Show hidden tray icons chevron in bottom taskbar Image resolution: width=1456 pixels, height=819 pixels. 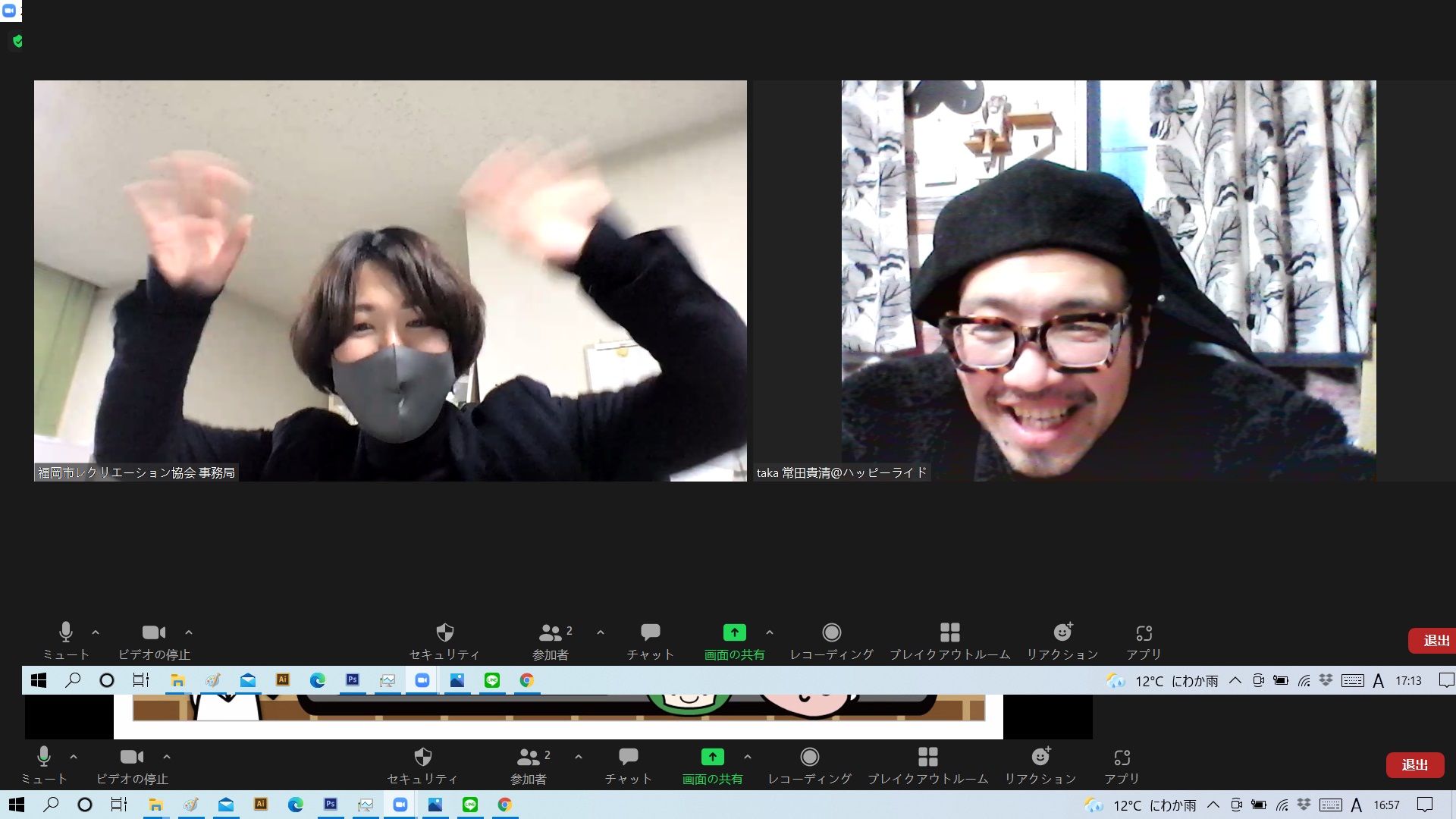[1213, 805]
